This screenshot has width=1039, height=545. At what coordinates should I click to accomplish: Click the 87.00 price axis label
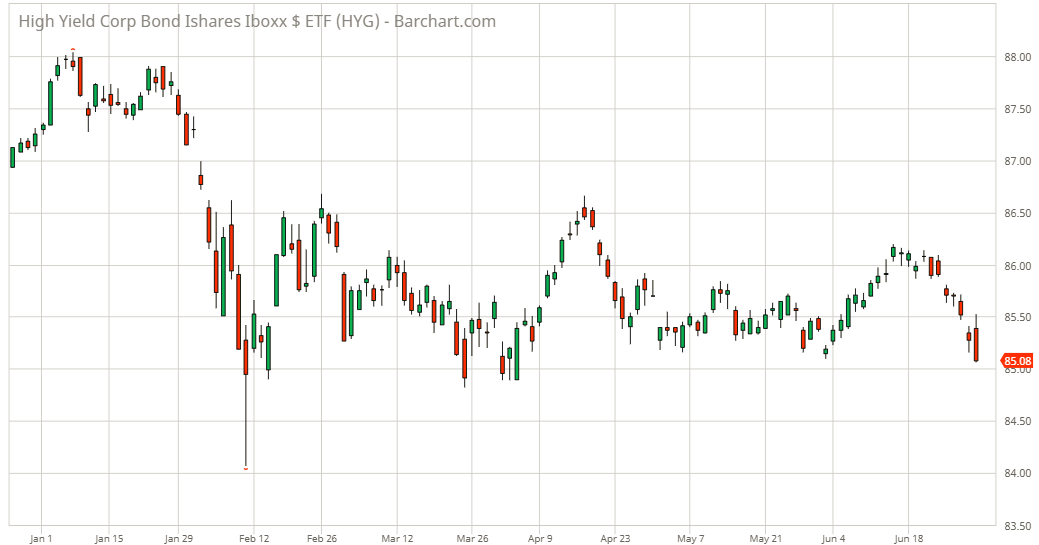(x=1017, y=161)
